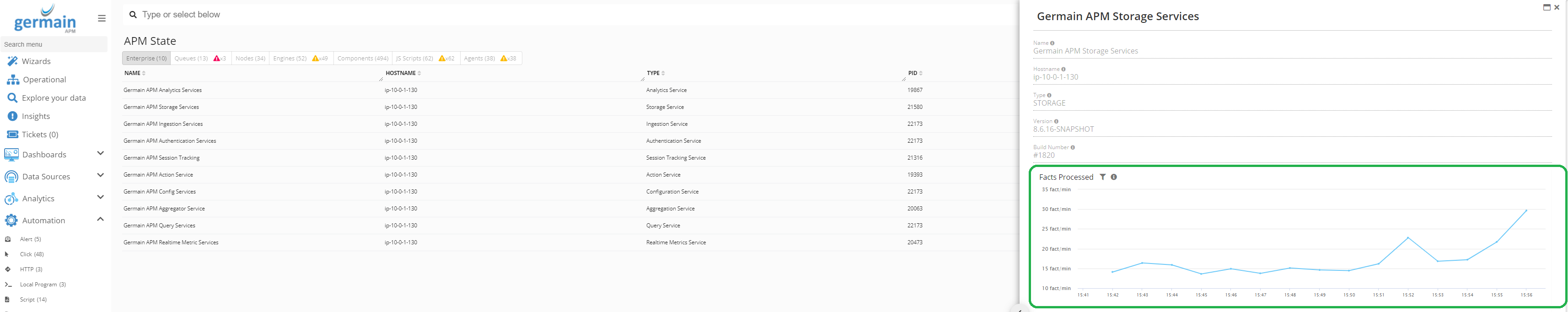Click the Operational hierarchy icon
1568x312 pixels.
[x=12, y=79]
